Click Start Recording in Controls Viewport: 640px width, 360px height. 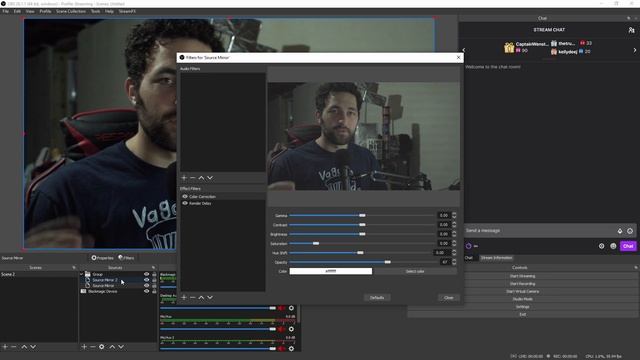(x=522, y=284)
